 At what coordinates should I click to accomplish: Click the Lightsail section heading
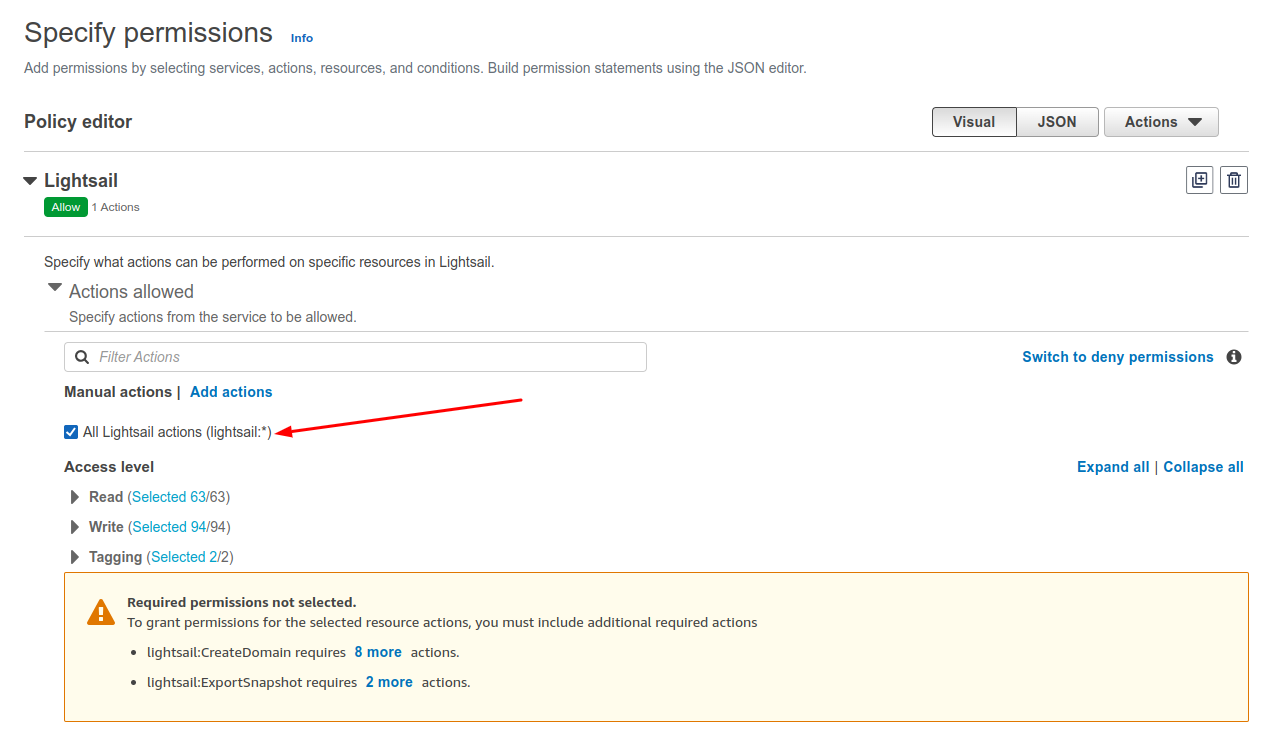point(81,181)
